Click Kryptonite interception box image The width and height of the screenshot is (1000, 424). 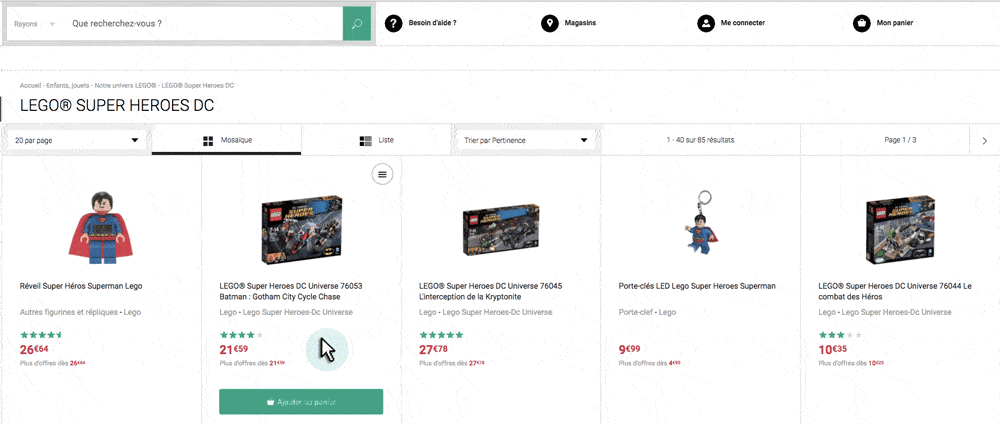click(x=501, y=228)
